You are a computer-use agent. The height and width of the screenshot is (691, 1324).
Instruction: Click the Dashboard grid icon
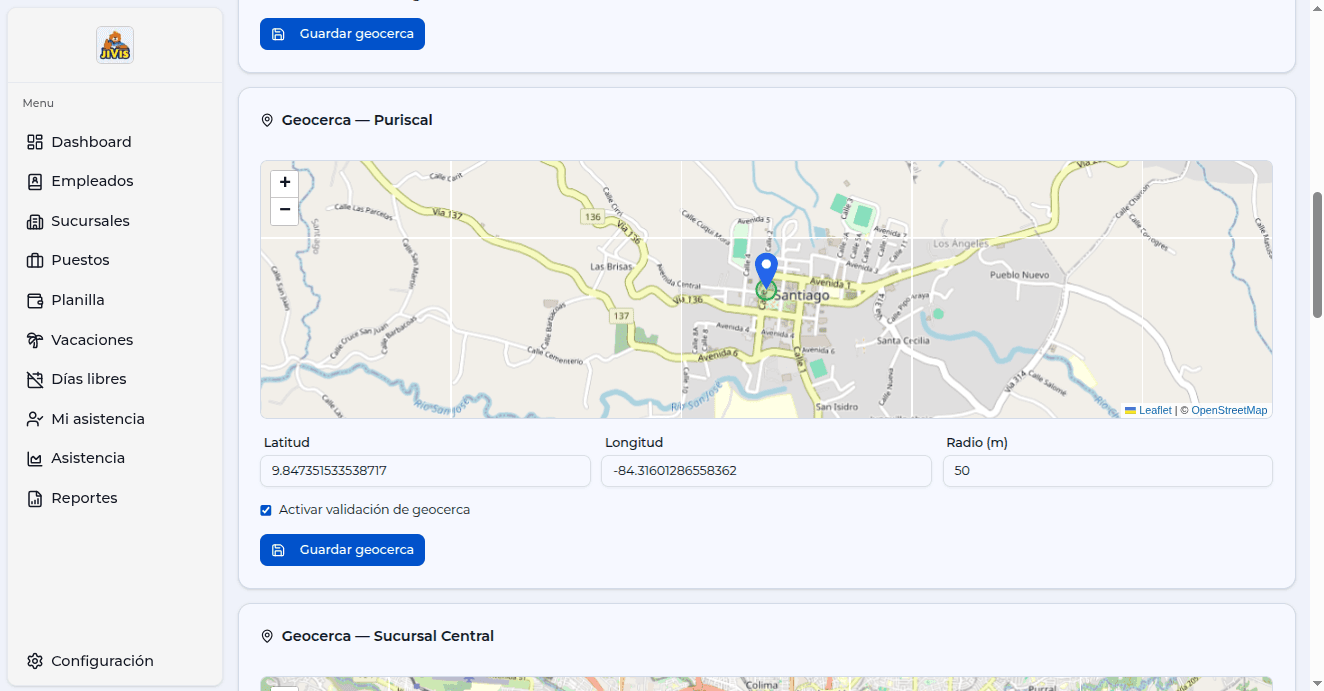(x=35, y=142)
